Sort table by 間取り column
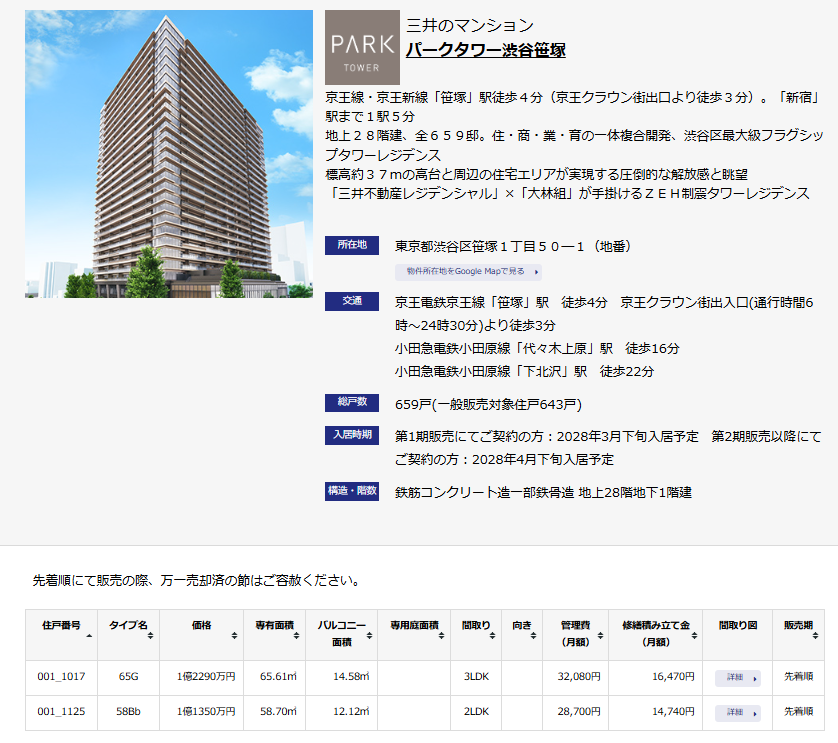The image size is (838, 743). (x=476, y=634)
